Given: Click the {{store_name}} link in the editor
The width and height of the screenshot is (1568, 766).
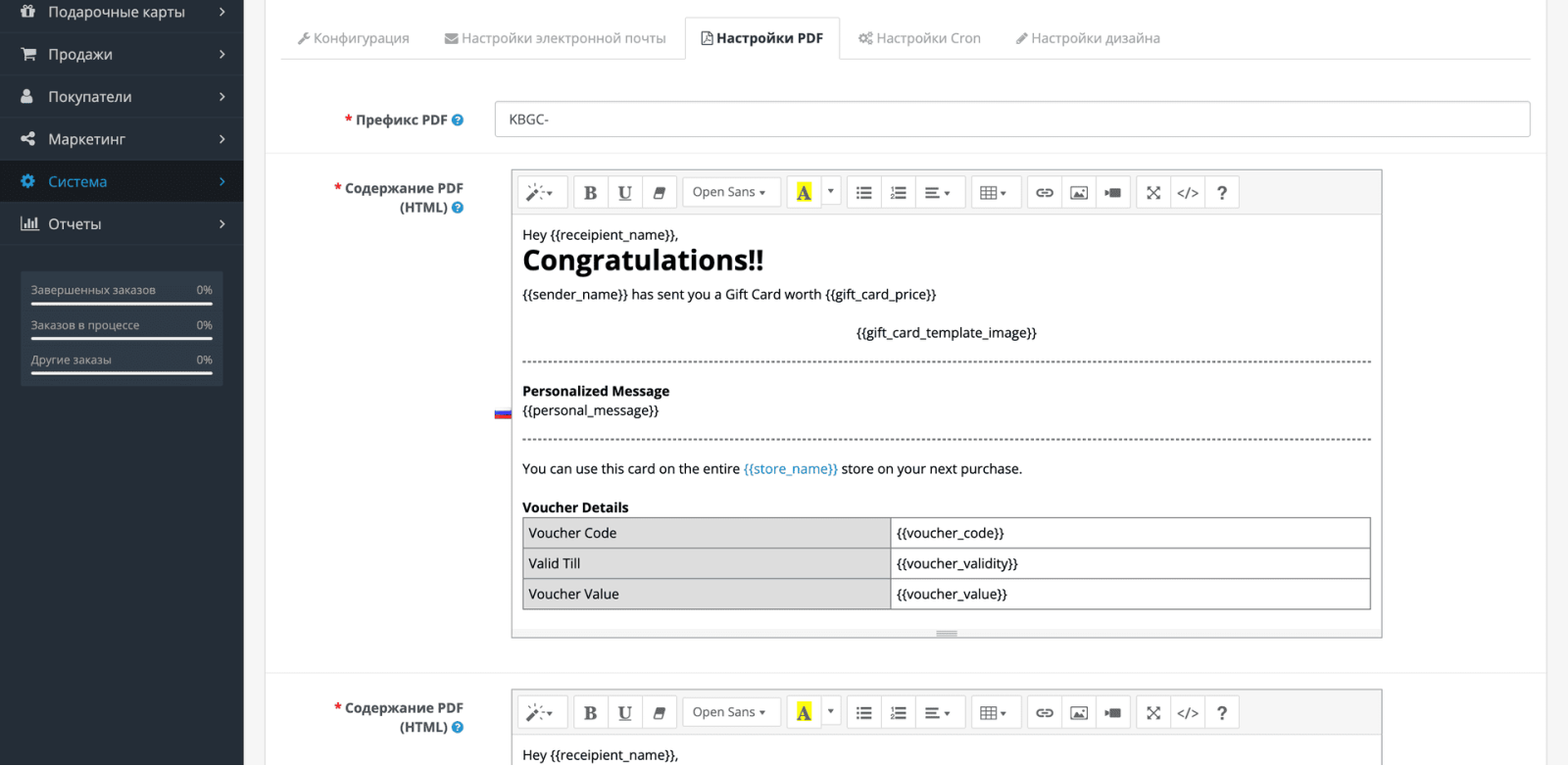Looking at the screenshot, I should coord(791,469).
